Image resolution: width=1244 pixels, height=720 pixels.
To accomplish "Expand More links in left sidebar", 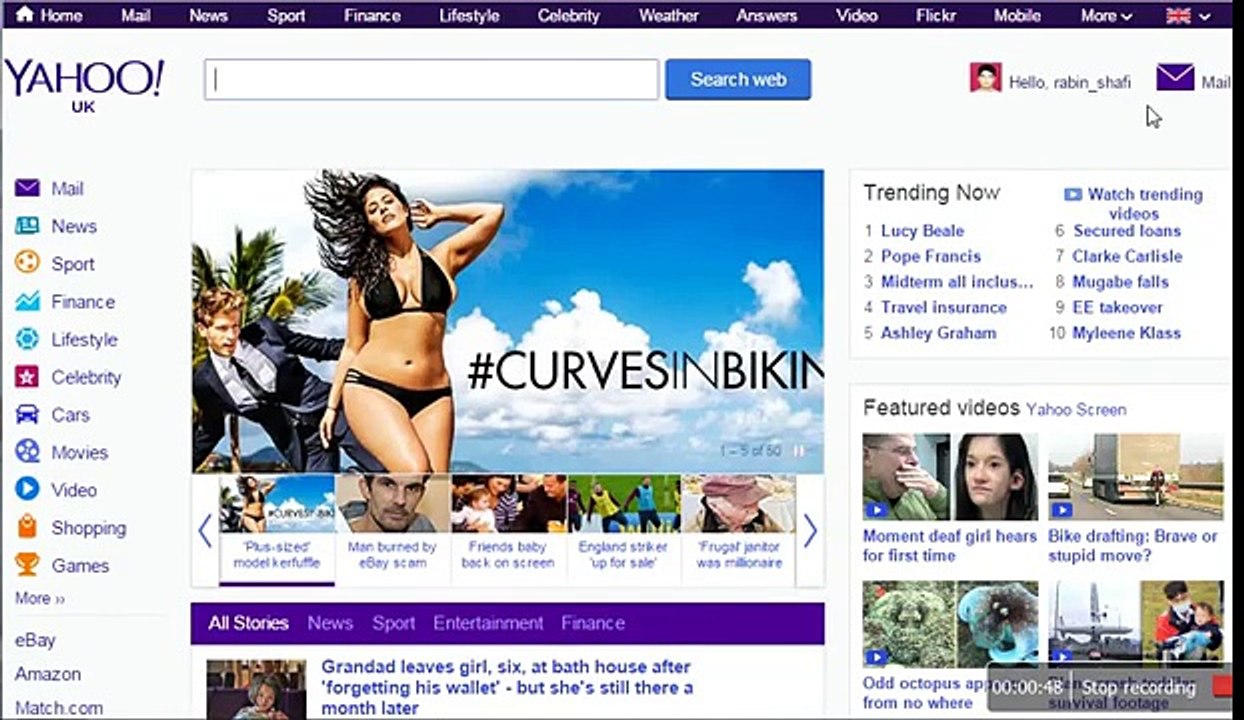I will [x=40, y=598].
